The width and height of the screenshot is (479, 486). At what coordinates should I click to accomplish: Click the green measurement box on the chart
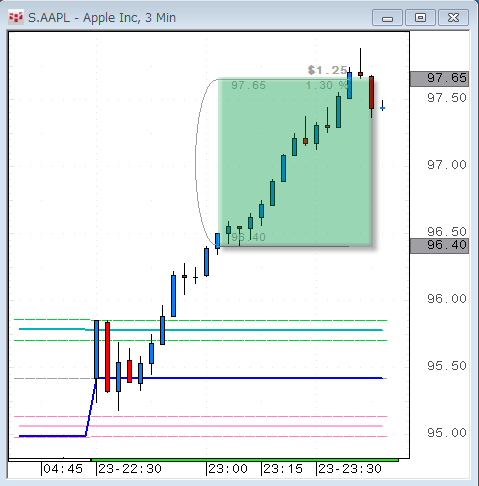click(x=295, y=163)
